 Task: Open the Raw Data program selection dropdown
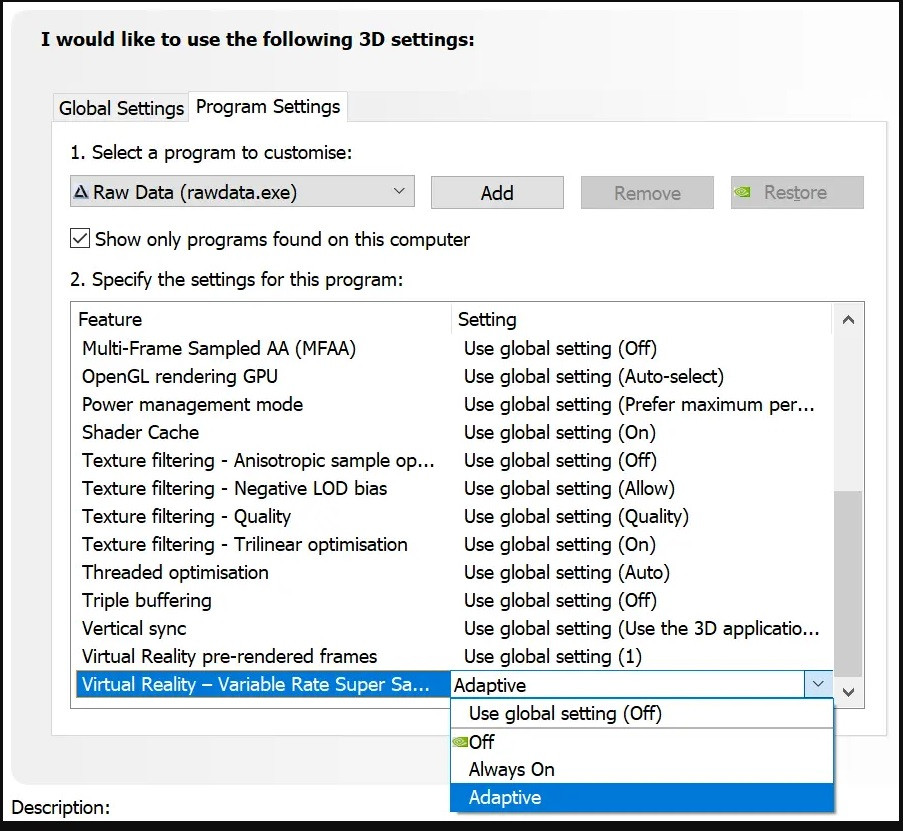[399, 191]
